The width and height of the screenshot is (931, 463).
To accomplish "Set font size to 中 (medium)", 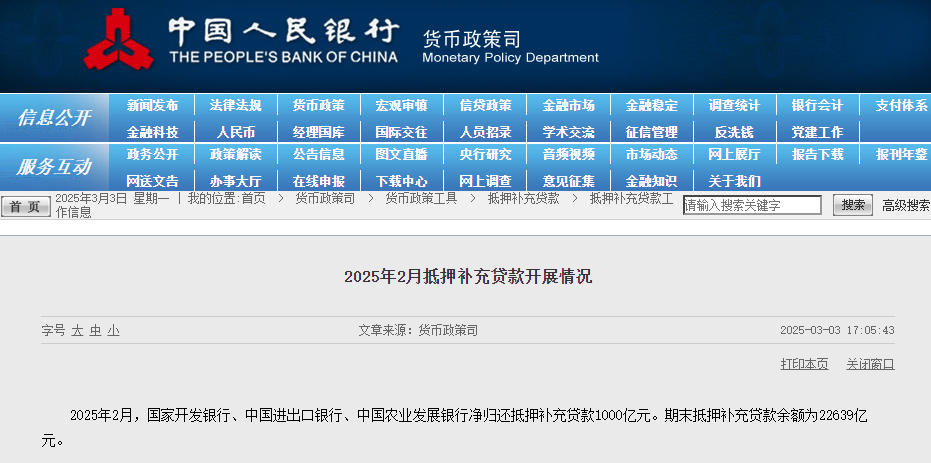I will (x=95, y=330).
